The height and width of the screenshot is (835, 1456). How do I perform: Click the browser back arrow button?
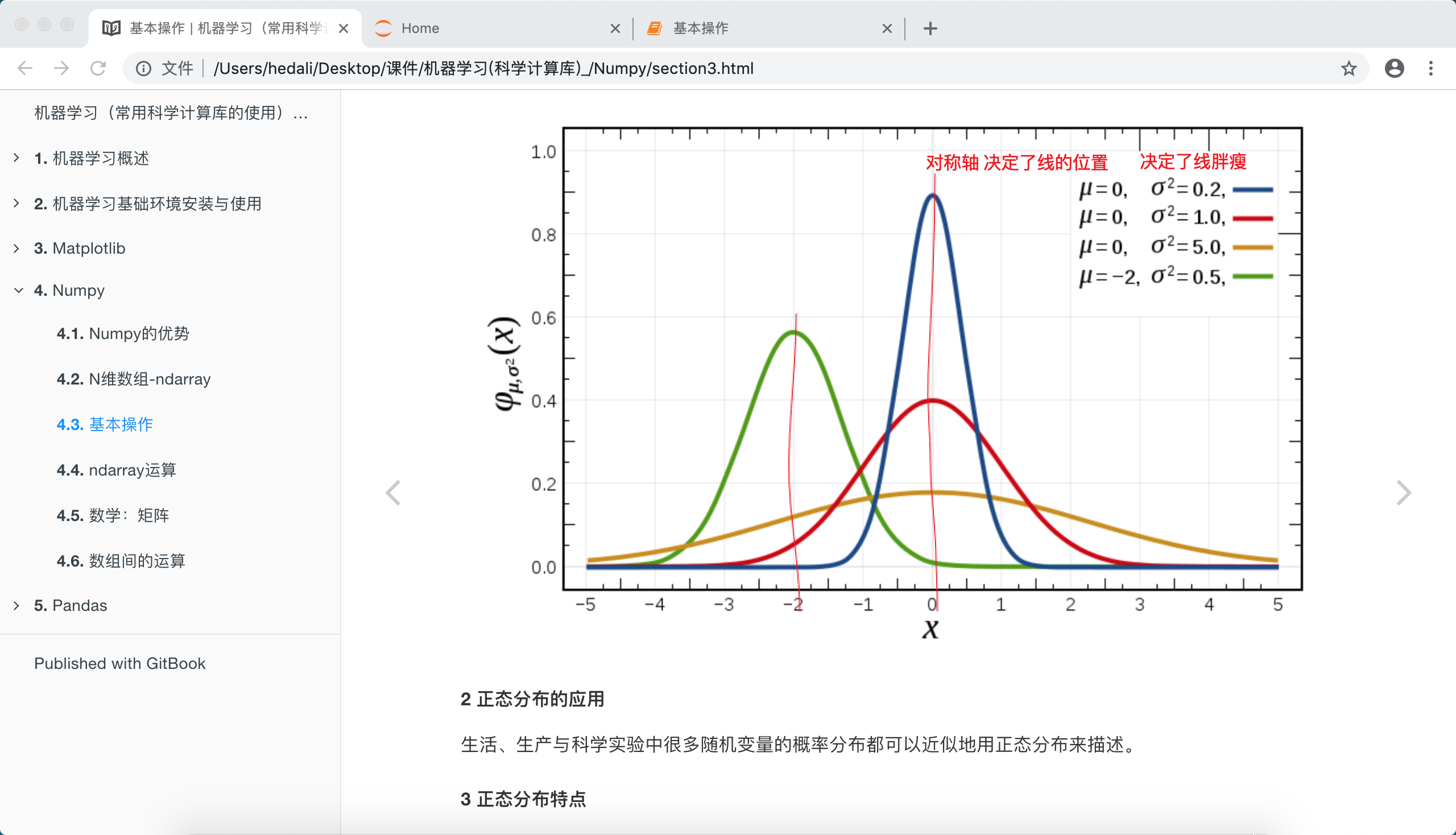tap(24, 68)
